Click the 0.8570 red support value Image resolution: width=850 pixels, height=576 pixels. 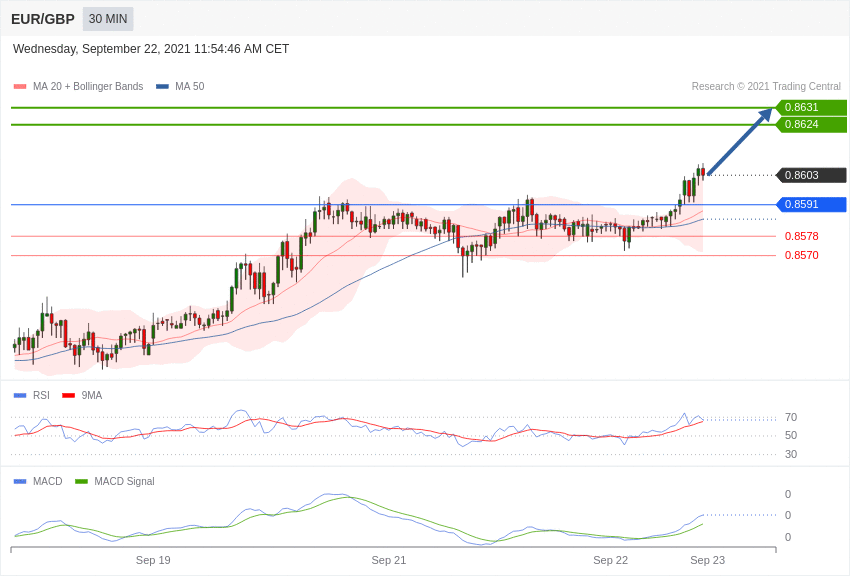tap(802, 255)
